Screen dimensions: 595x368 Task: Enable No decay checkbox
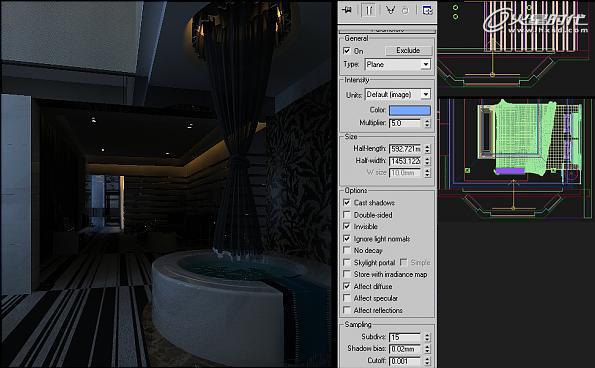[347, 250]
